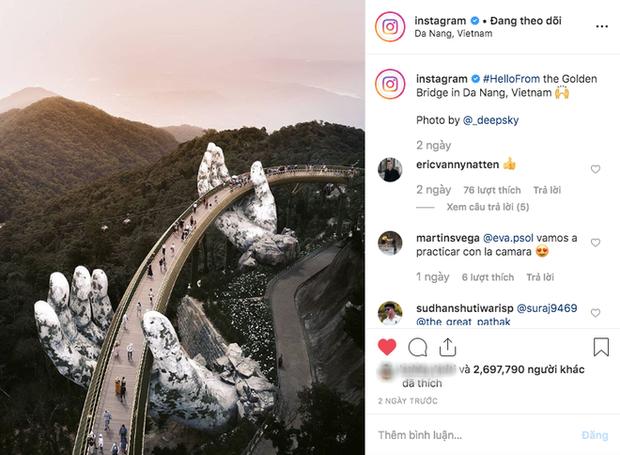Open martinsvega's profile picture

tap(390, 243)
